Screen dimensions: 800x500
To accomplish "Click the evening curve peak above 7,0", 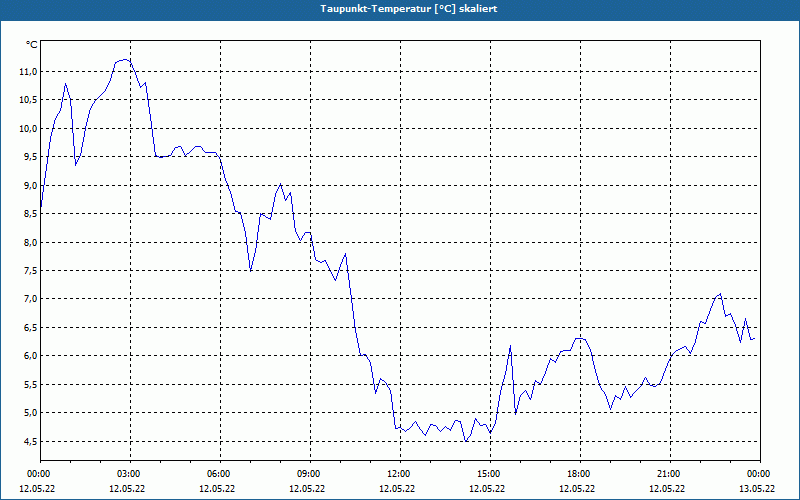I will 720,294.
